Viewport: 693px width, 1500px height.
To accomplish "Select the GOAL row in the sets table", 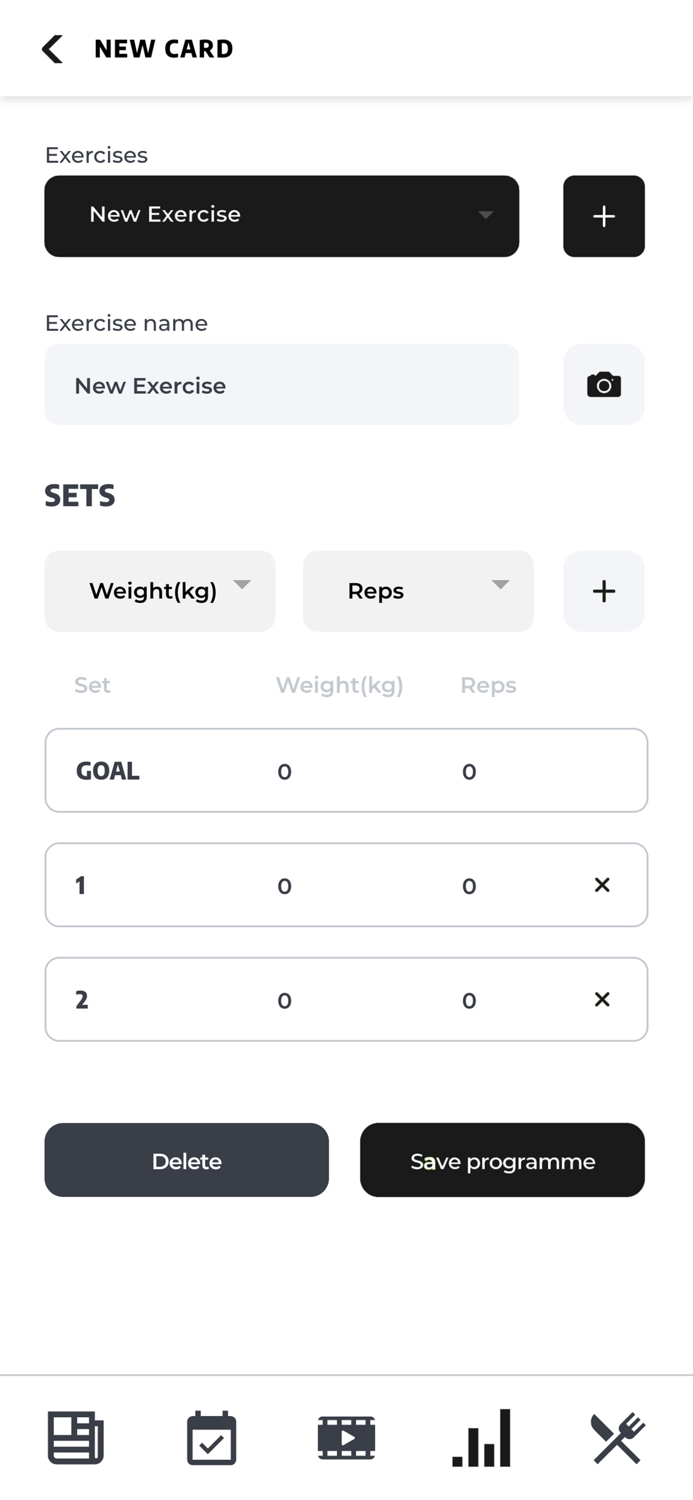I will pyautogui.click(x=346, y=770).
